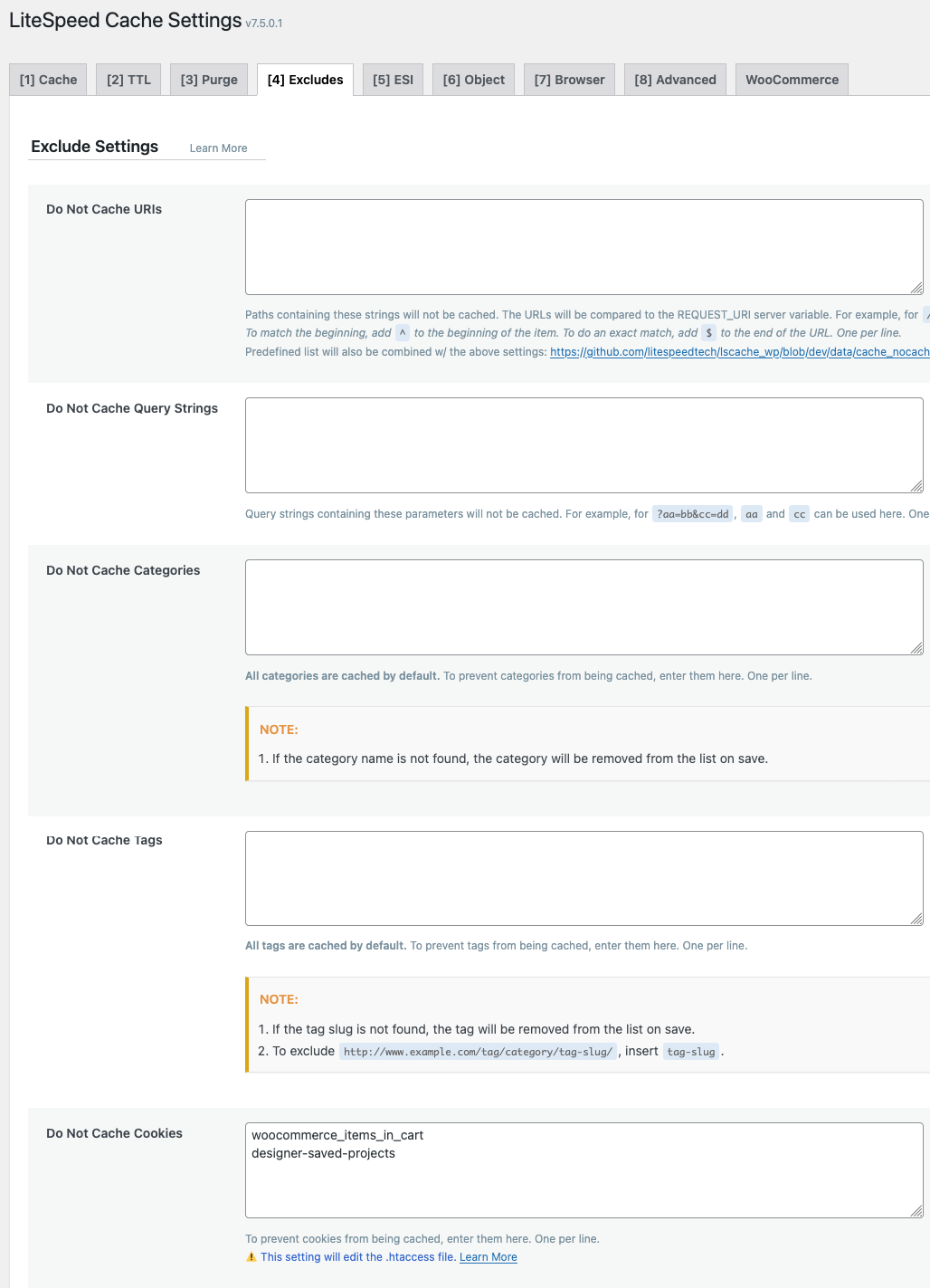Switch to the [6] Object tab
930x1288 pixels.
coord(473,80)
